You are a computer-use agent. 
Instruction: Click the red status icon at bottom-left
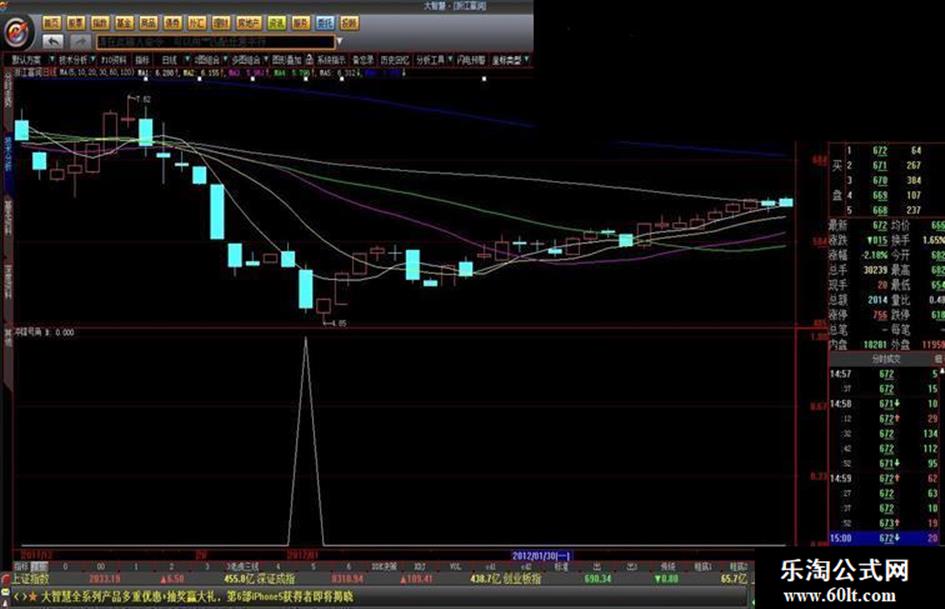point(5,581)
